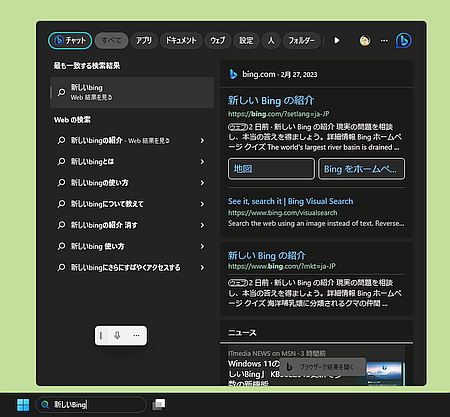
Task: Show more filter tabs with play arrow
Action: [x=337, y=41]
